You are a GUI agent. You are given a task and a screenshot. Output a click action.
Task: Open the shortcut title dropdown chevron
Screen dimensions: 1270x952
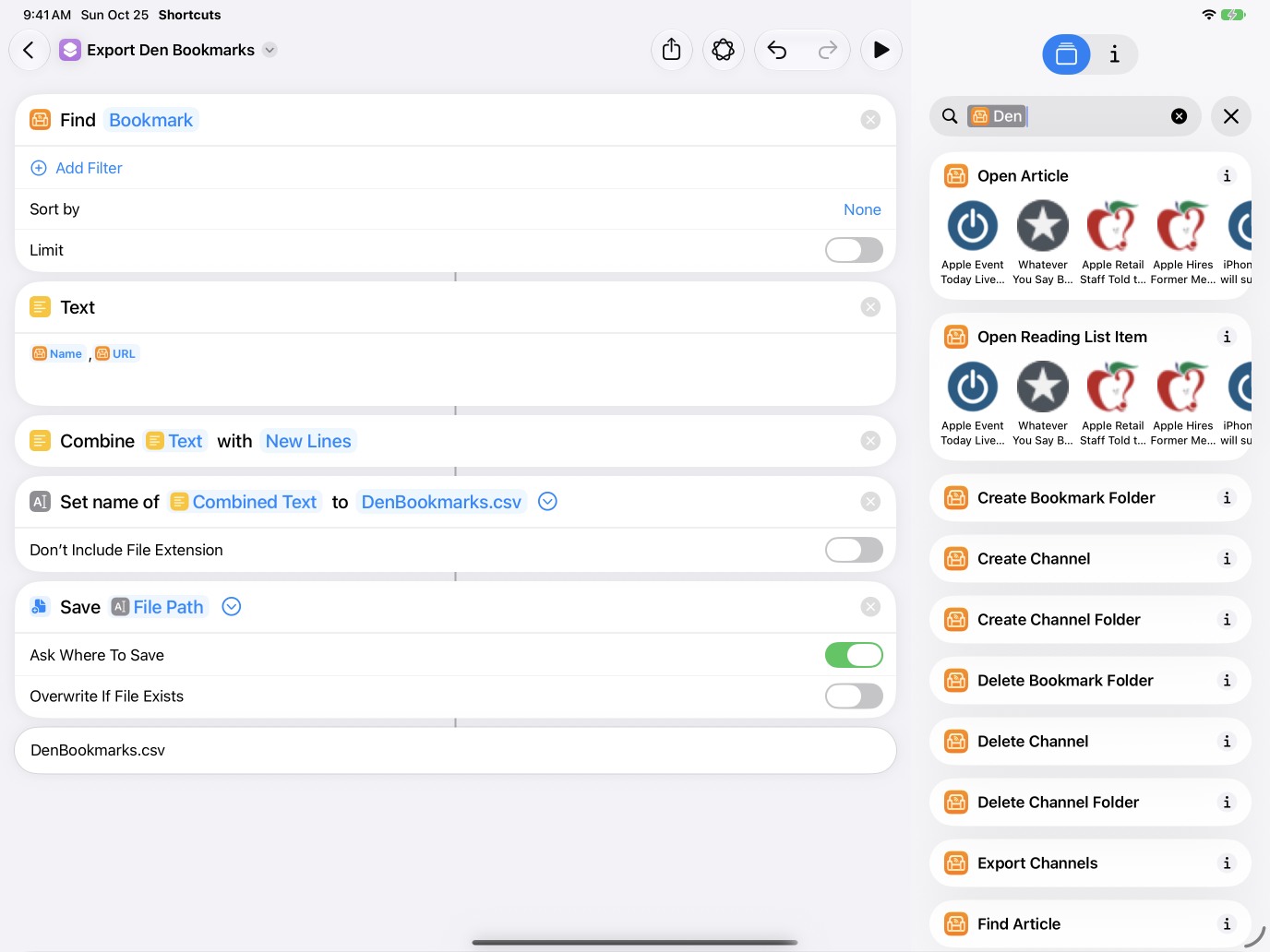click(270, 50)
